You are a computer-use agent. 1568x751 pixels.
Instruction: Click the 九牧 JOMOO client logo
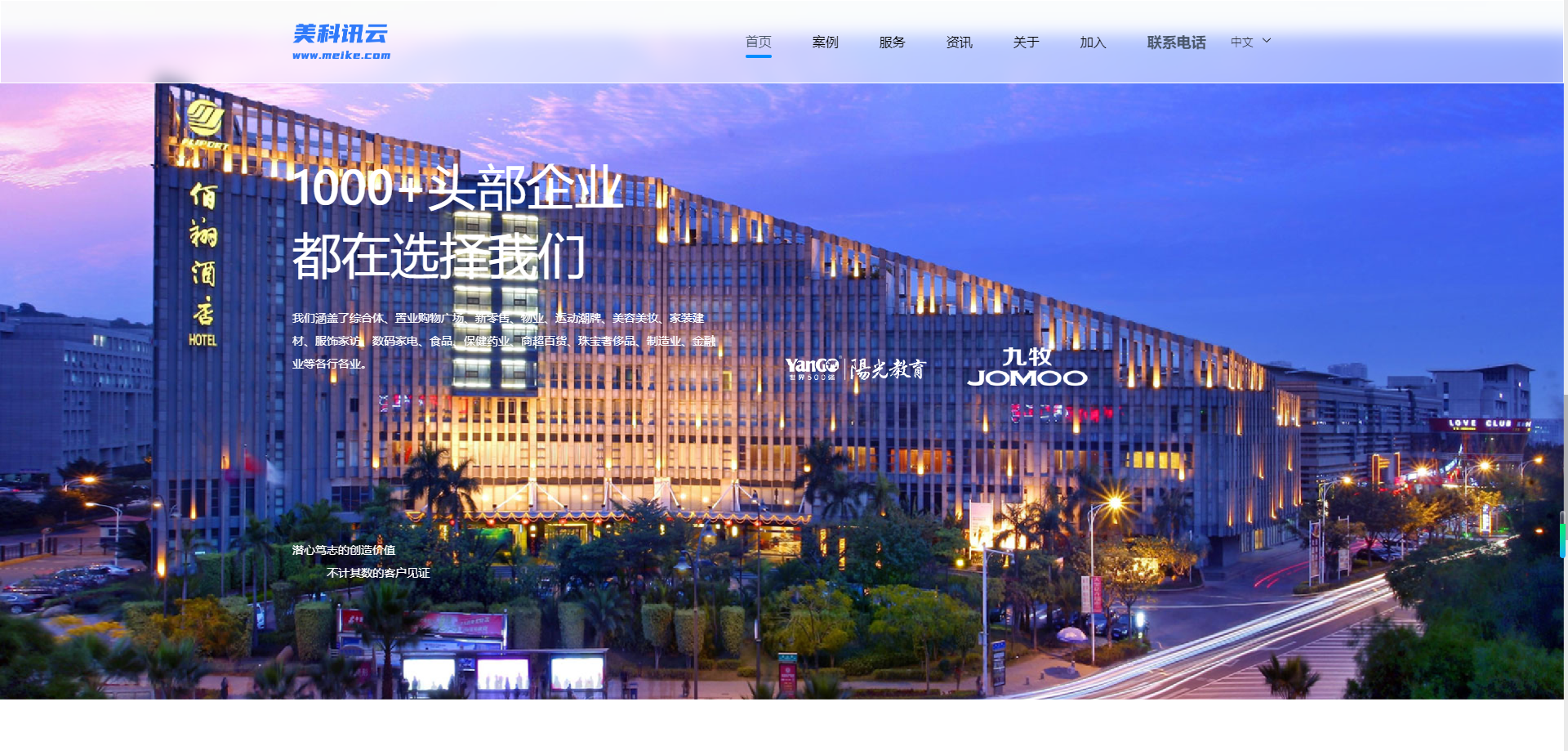click(x=1027, y=368)
